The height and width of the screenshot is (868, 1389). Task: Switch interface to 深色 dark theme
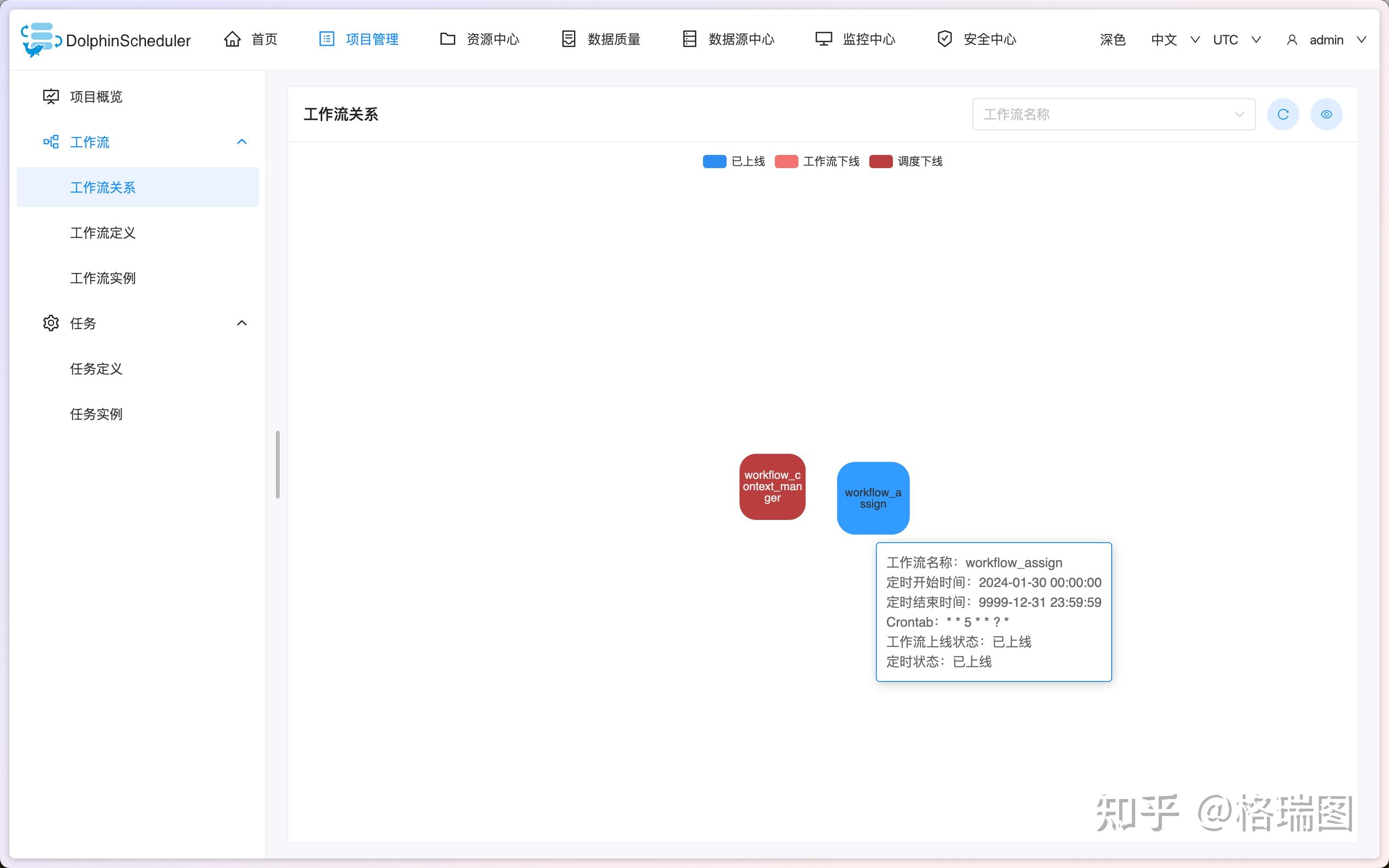[x=1112, y=40]
